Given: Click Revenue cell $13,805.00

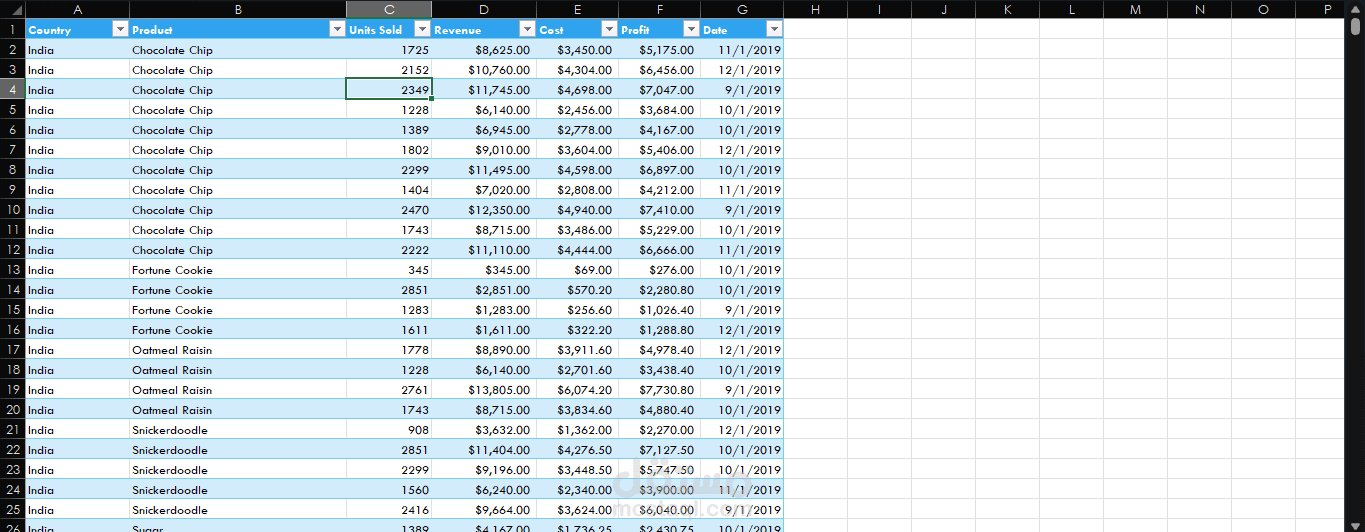Looking at the screenshot, I should pyautogui.click(x=484, y=389).
